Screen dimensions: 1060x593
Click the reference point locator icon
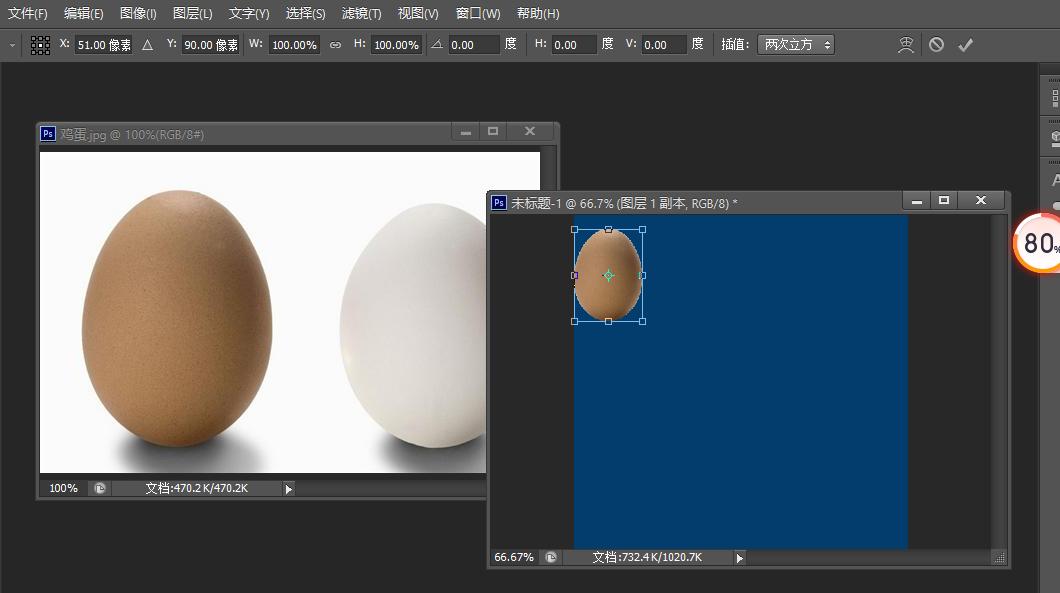[40, 44]
